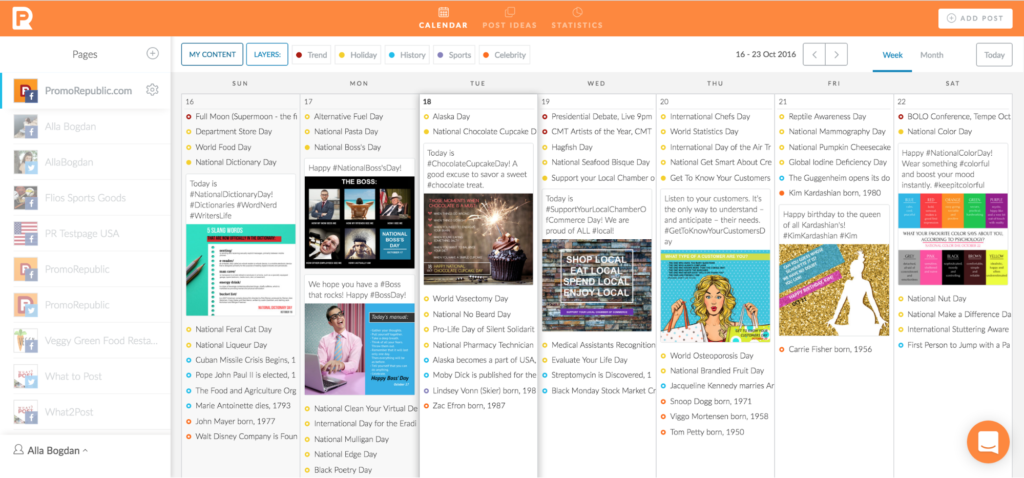Add a new page with plus icon

[x=152, y=54]
